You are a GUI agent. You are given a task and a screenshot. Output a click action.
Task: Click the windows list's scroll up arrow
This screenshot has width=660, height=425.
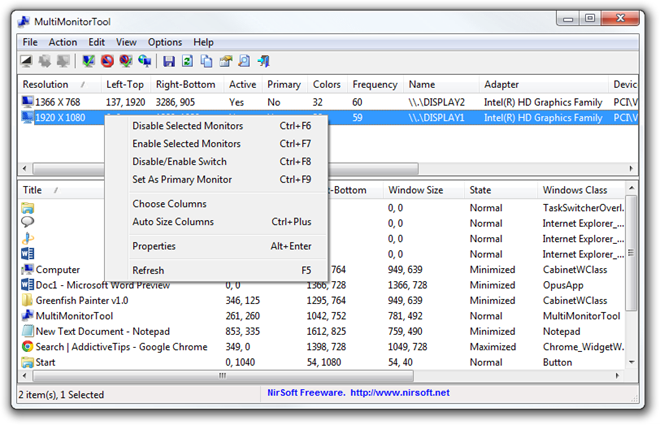(x=631, y=188)
